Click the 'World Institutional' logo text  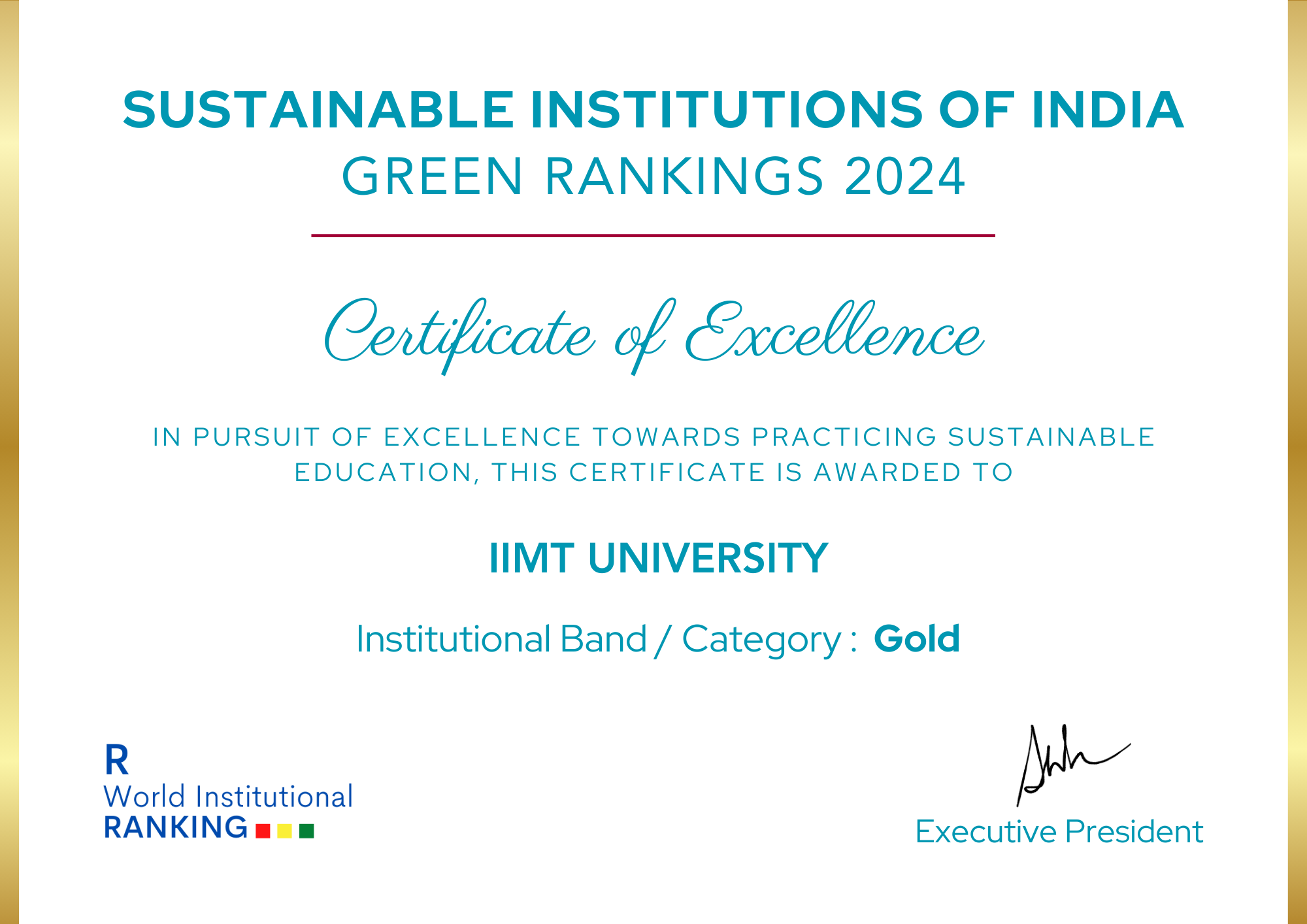tap(228, 797)
